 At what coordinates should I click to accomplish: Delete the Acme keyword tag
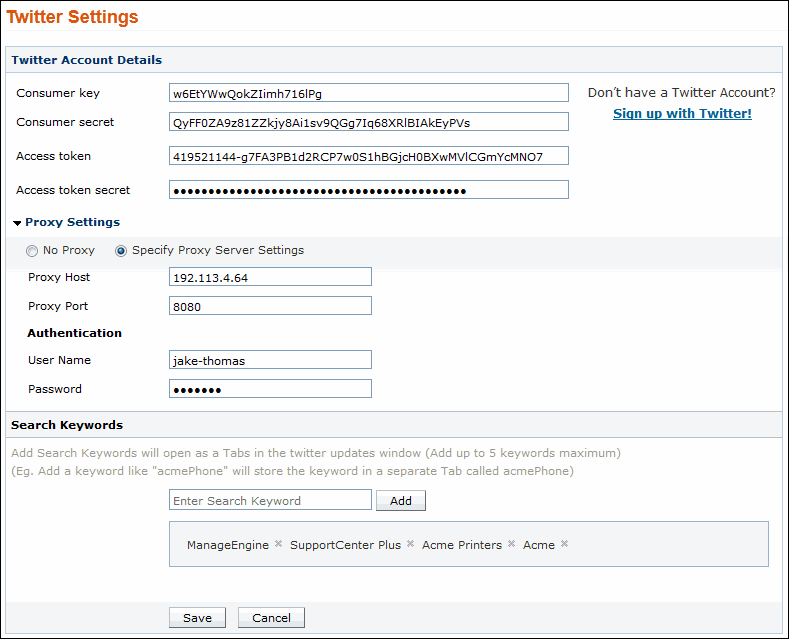coord(564,544)
